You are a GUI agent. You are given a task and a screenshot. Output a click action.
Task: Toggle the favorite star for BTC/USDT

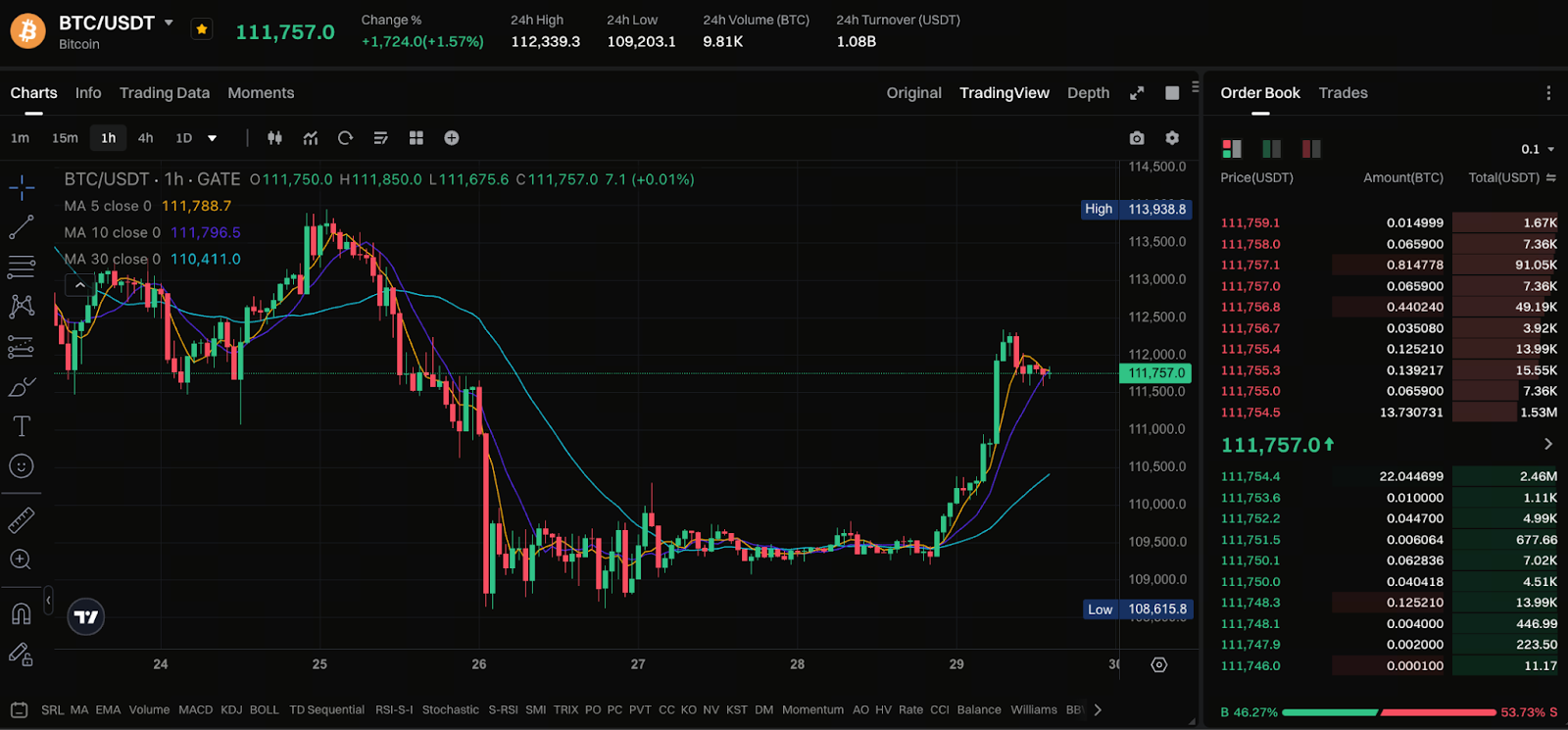tap(201, 29)
